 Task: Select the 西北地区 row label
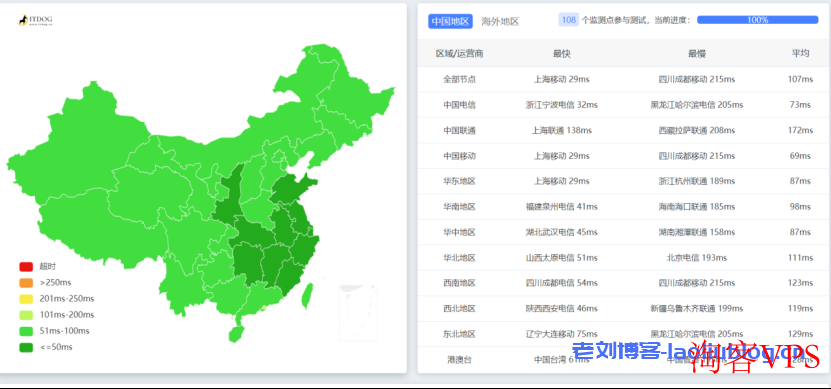coord(459,308)
